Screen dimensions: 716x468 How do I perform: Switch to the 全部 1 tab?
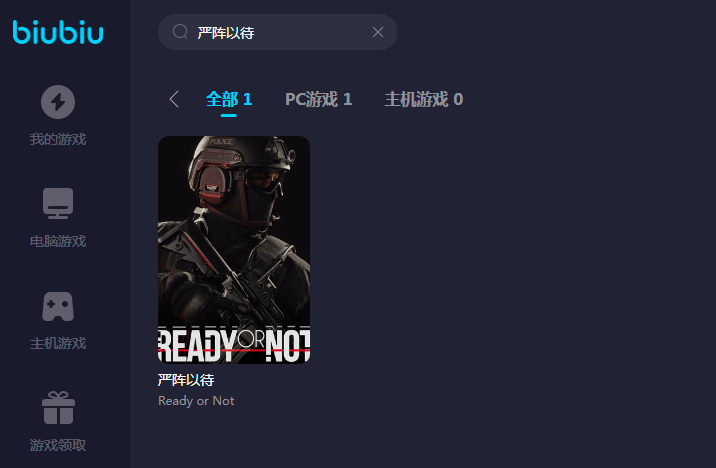coord(229,99)
